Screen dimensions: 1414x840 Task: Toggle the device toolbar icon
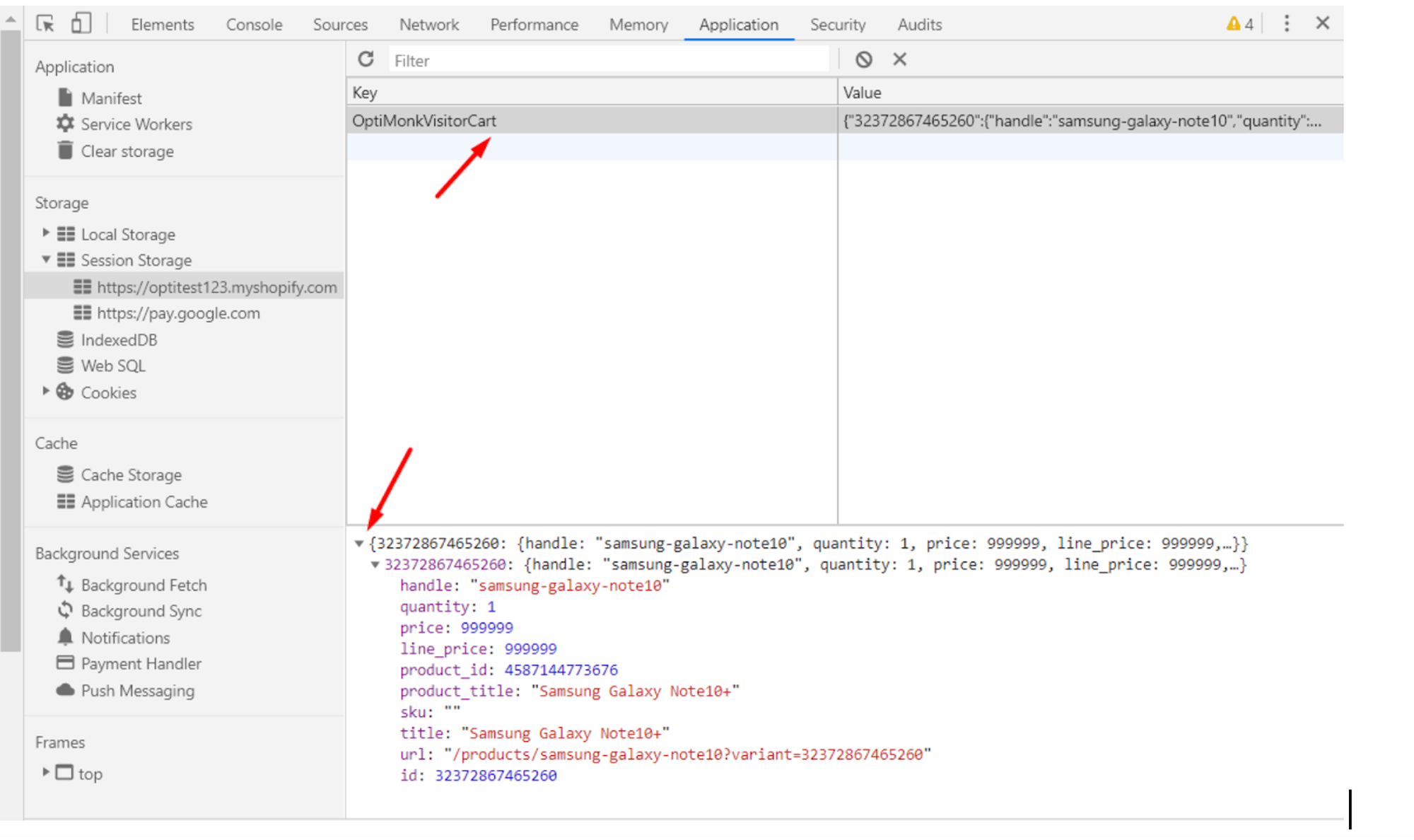coord(81,23)
